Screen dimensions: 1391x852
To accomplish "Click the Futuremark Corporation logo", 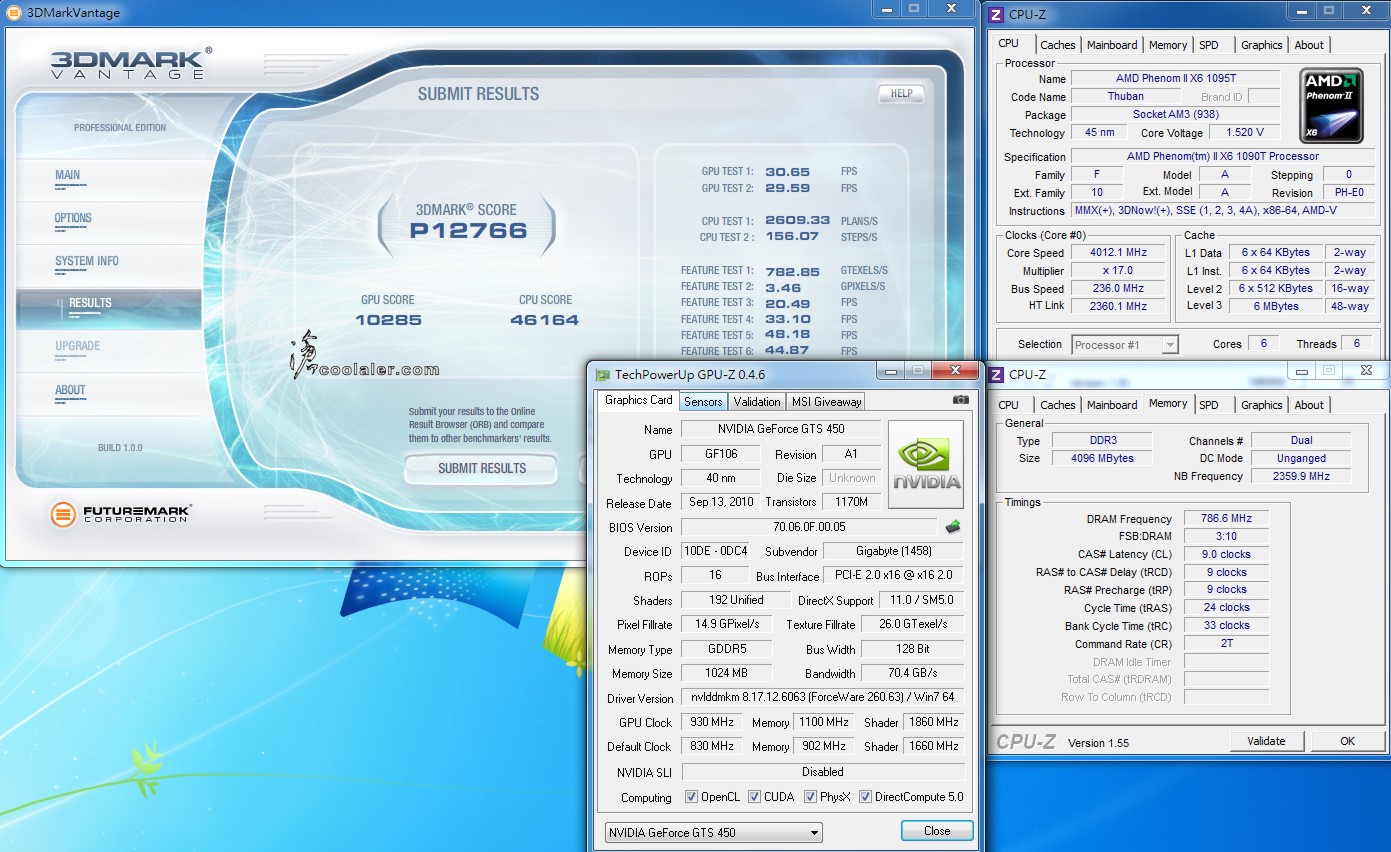I will tap(121, 515).
